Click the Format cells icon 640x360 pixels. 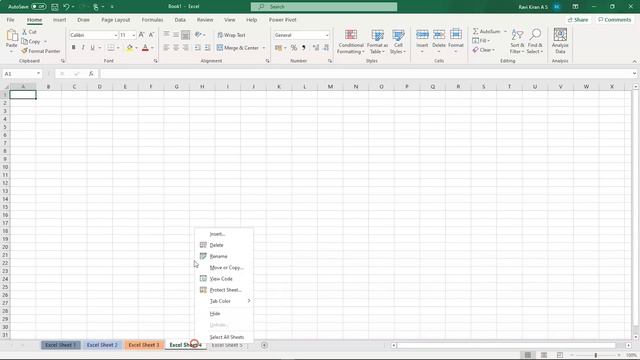click(456, 35)
